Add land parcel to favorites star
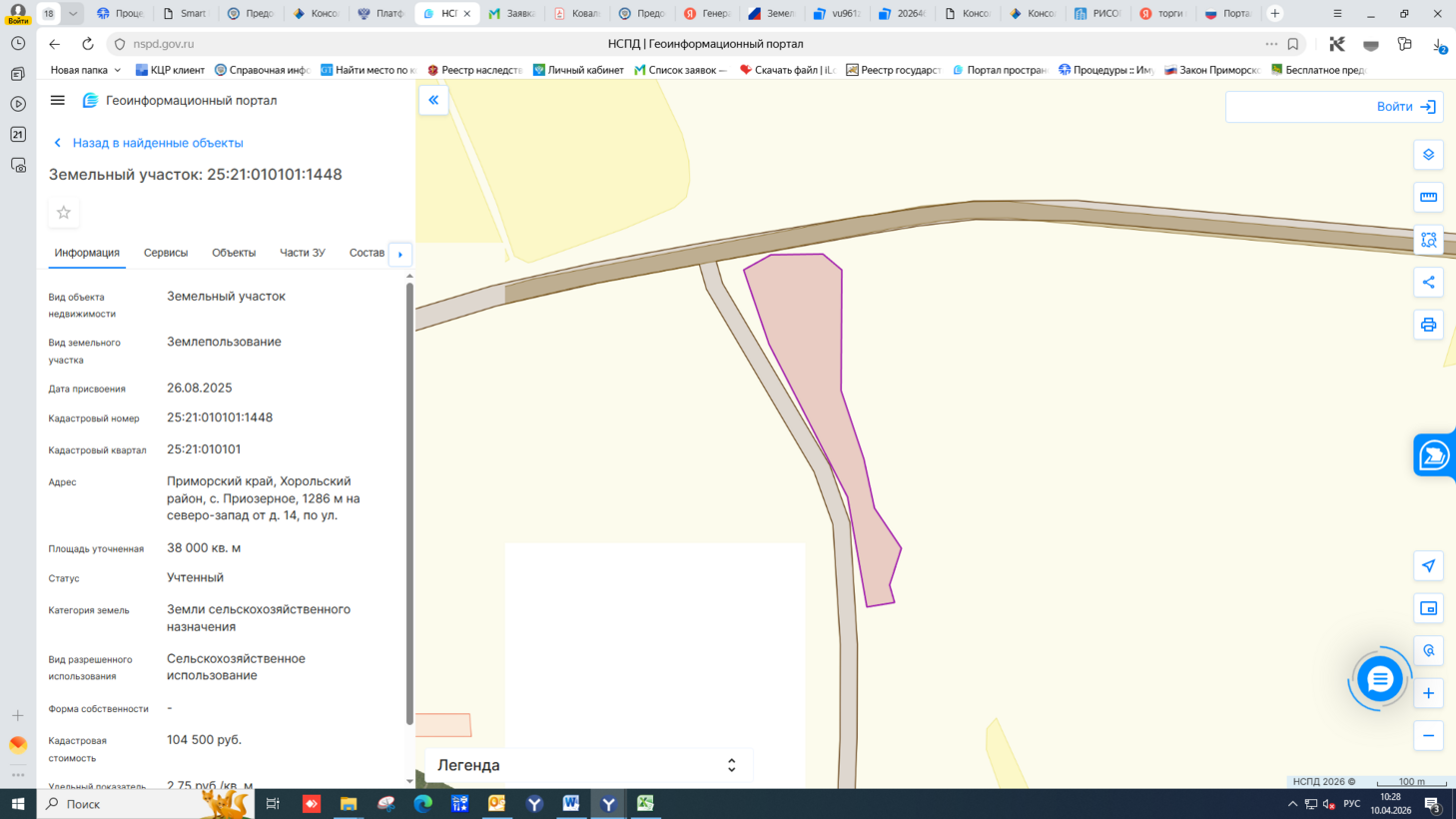Viewport: 1456px width, 819px height. coord(64,213)
